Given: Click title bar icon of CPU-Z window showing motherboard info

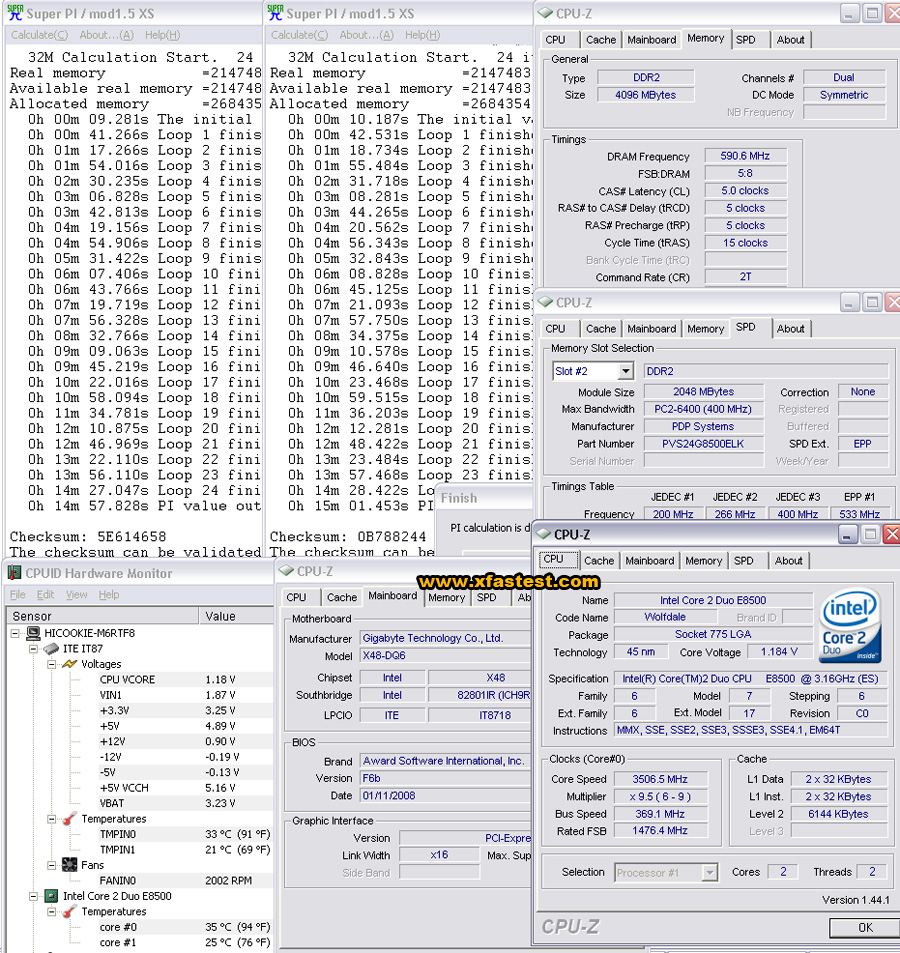Looking at the screenshot, I should 286,571.
